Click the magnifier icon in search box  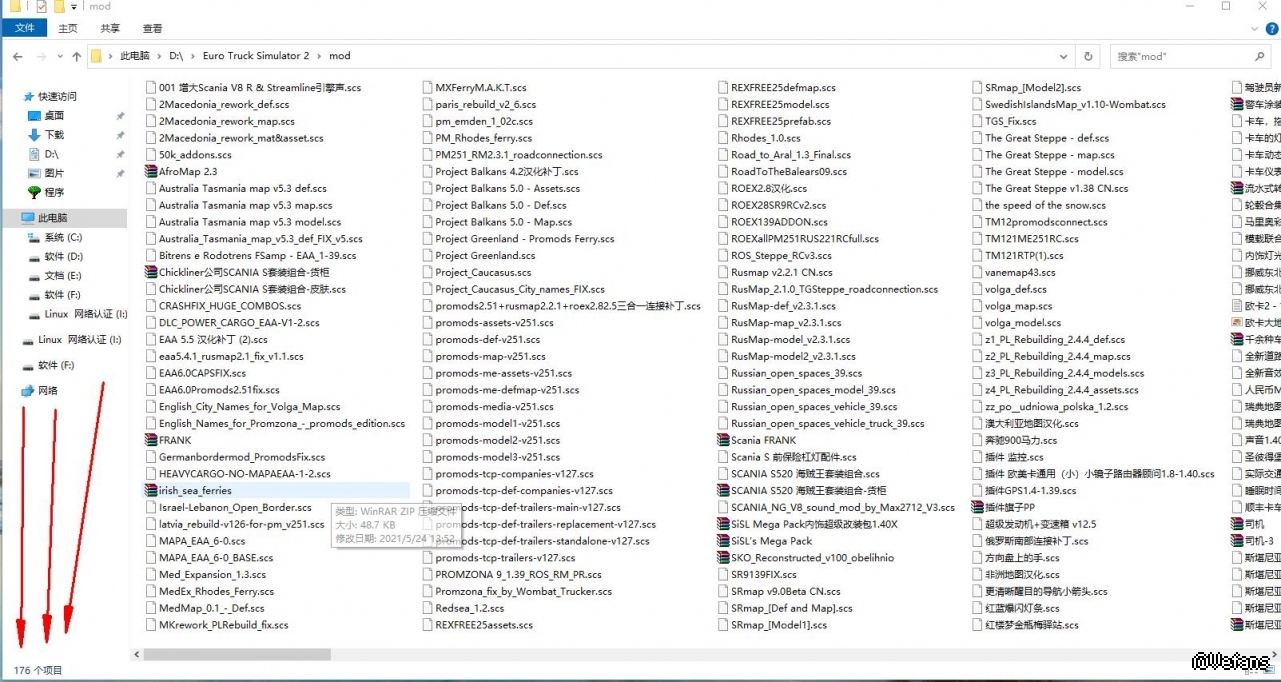pos(1260,57)
